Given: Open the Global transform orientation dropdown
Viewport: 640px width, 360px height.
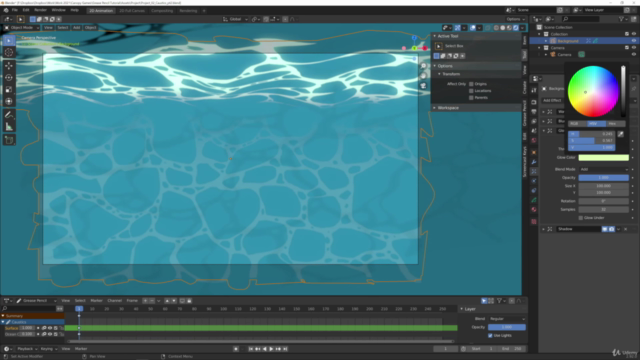Looking at the screenshot, I should coord(236,19).
